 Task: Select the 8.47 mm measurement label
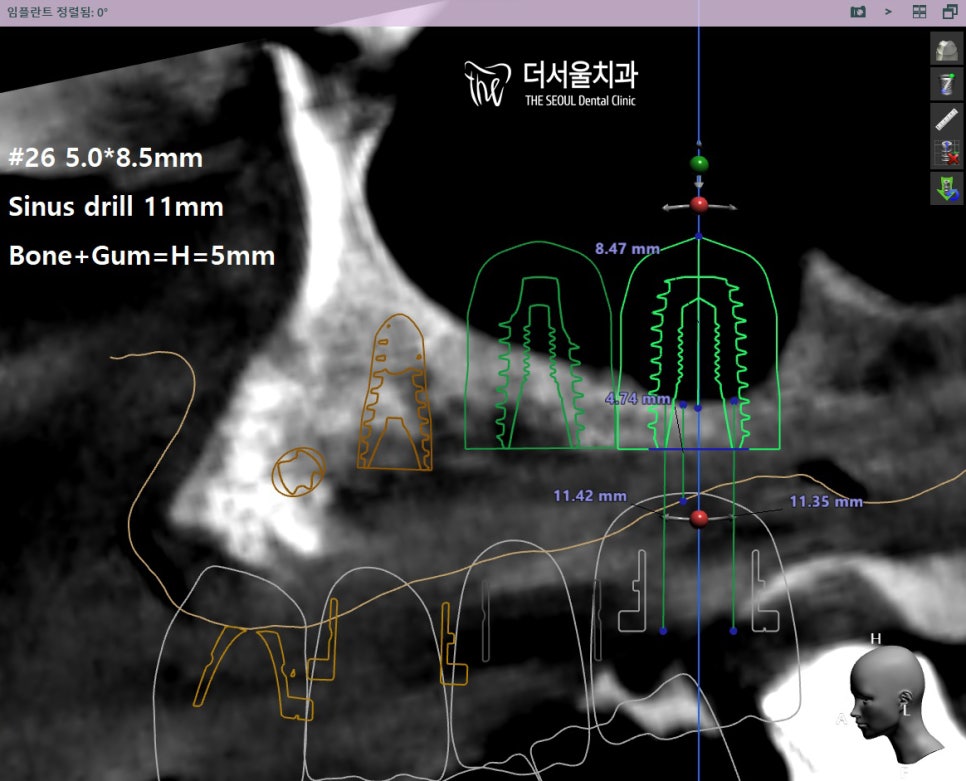coord(626,249)
